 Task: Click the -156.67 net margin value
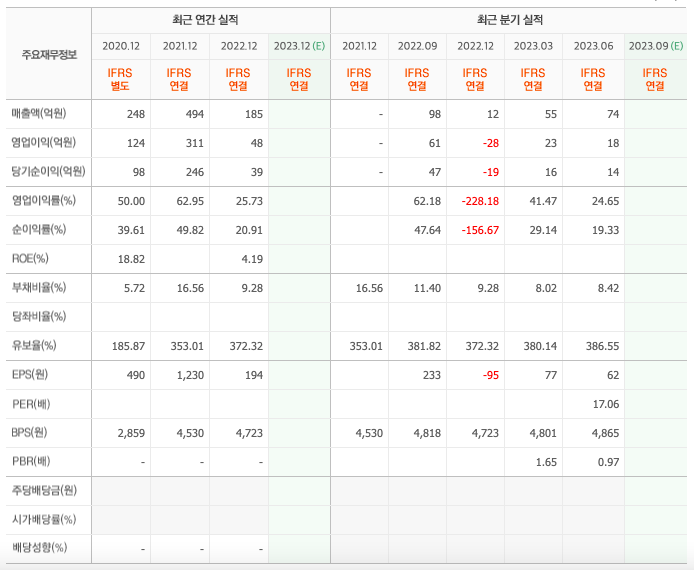480,230
